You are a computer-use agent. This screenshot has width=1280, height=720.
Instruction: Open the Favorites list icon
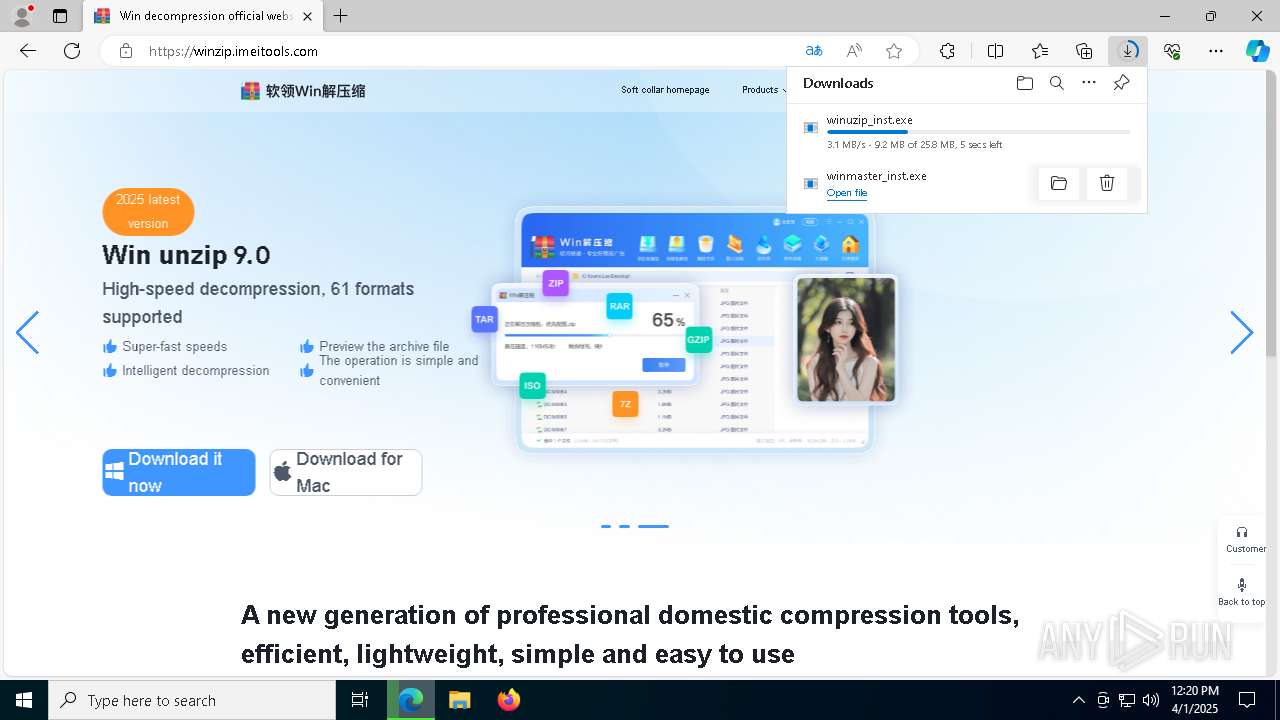click(x=1040, y=51)
